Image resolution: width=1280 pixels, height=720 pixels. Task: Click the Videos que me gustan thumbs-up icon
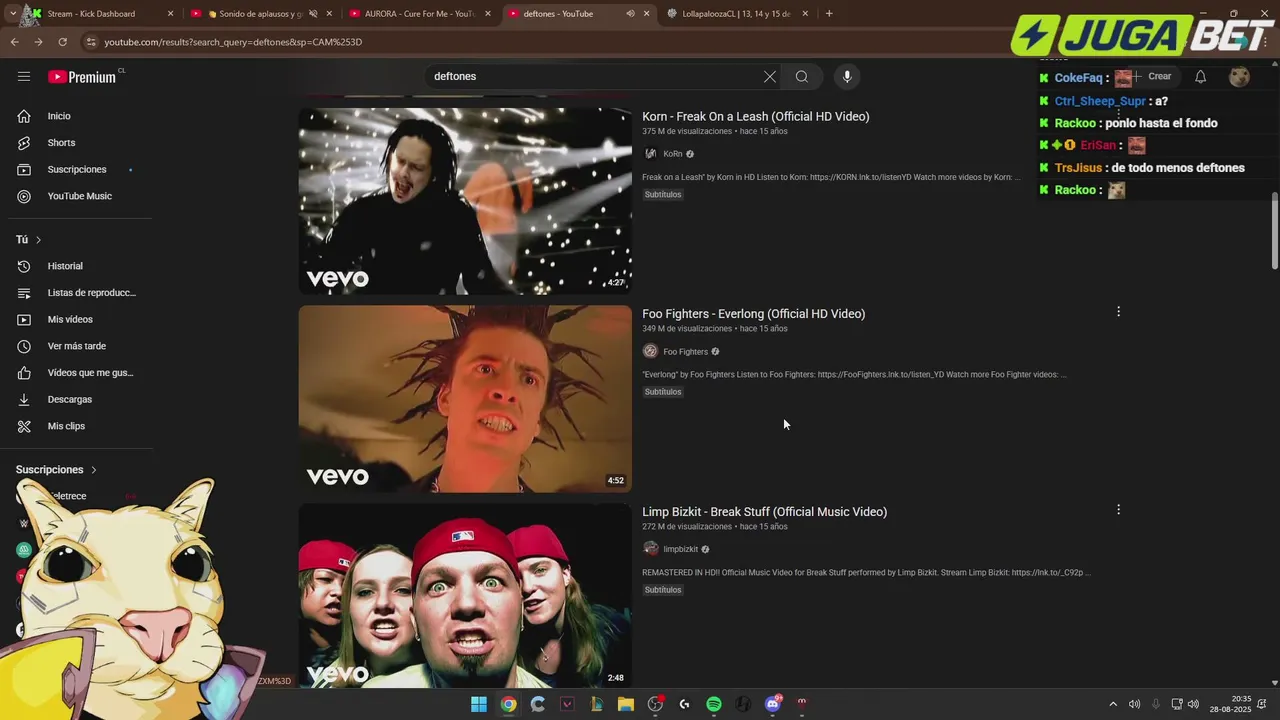pyautogui.click(x=24, y=373)
